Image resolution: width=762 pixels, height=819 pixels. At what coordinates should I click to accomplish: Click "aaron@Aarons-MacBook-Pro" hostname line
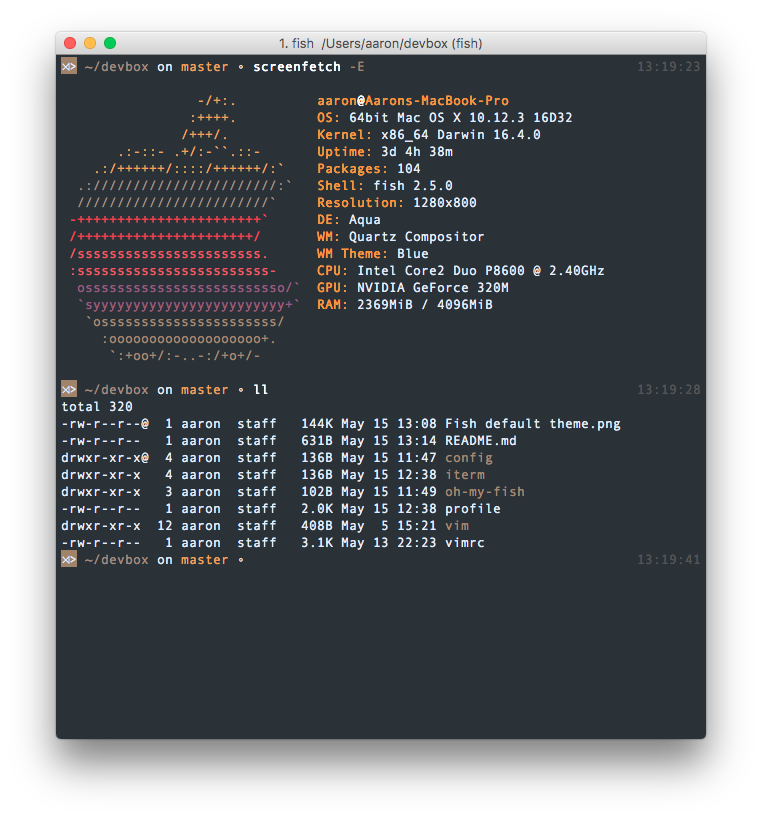click(413, 101)
